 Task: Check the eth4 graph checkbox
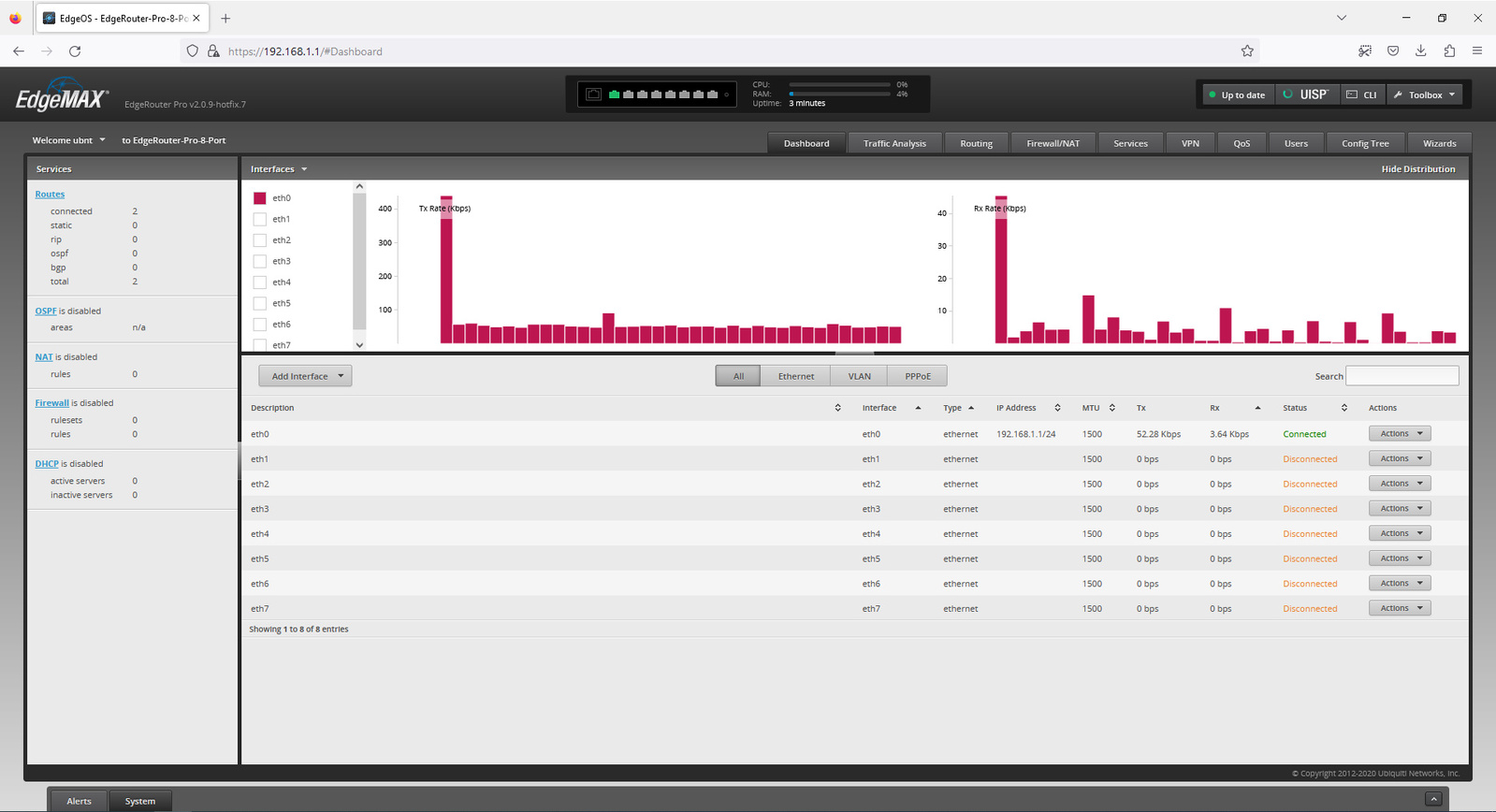pyautogui.click(x=260, y=283)
